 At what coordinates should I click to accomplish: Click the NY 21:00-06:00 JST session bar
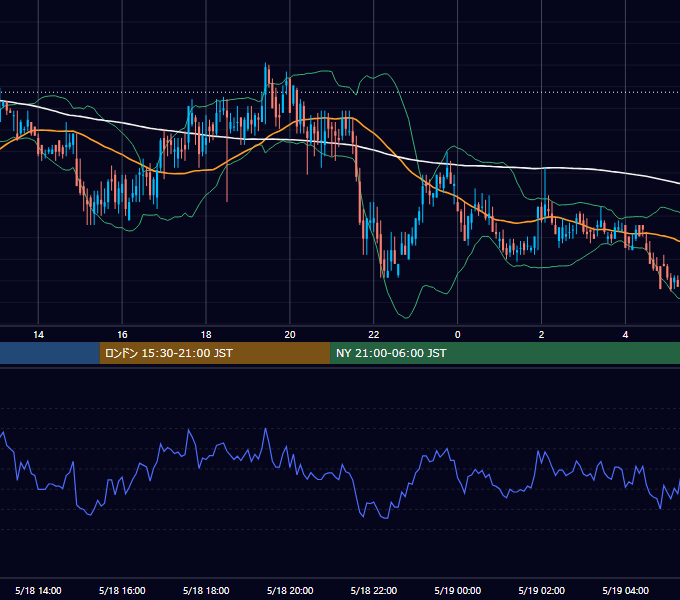coord(505,353)
